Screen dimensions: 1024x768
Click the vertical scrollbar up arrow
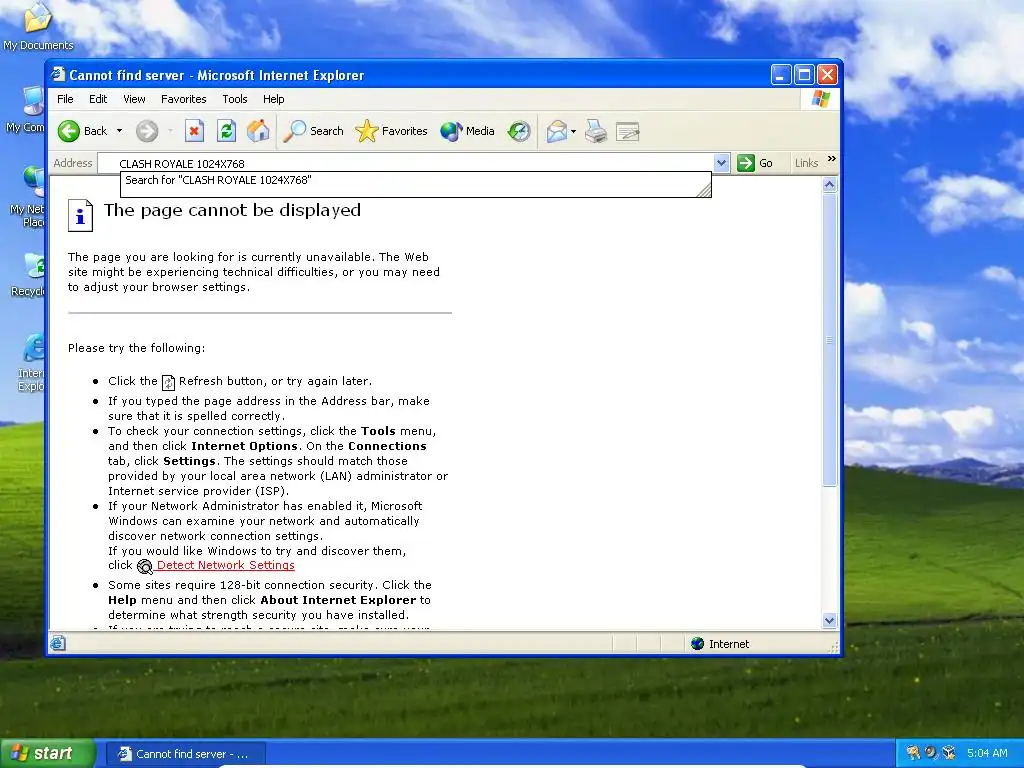click(829, 185)
